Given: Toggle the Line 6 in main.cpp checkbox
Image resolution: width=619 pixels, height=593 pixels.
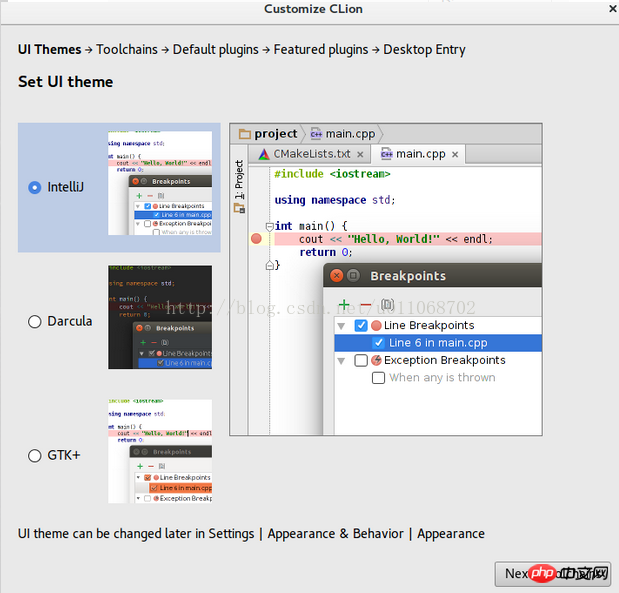Looking at the screenshot, I should 378,343.
